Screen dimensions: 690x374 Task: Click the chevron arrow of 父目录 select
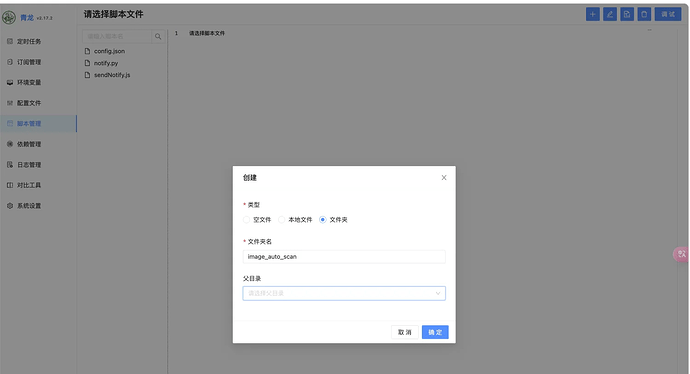pos(438,293)
